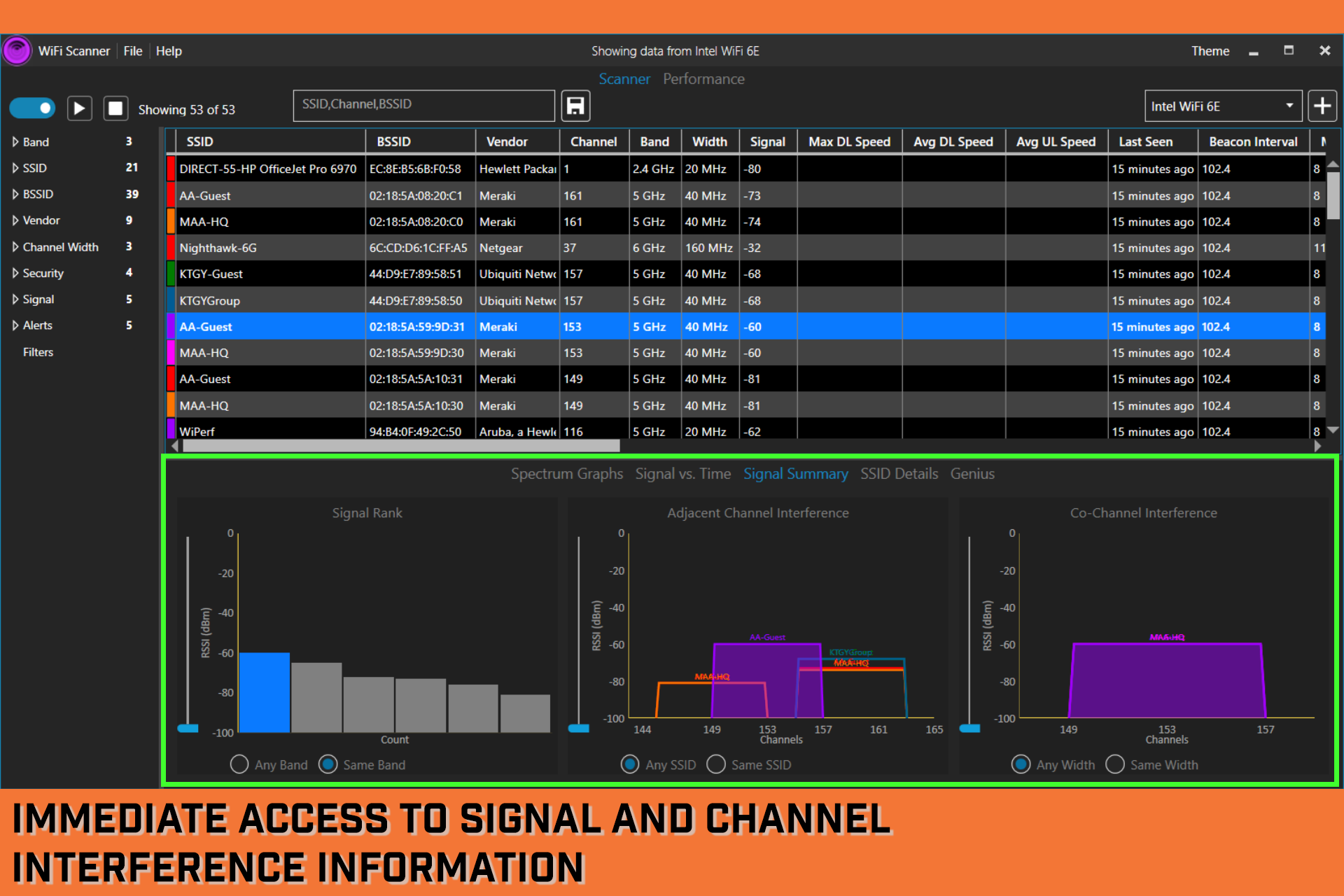Expand the Security filter group
The height and width of the screenshot is (896, 1344).
pos(15,273)
